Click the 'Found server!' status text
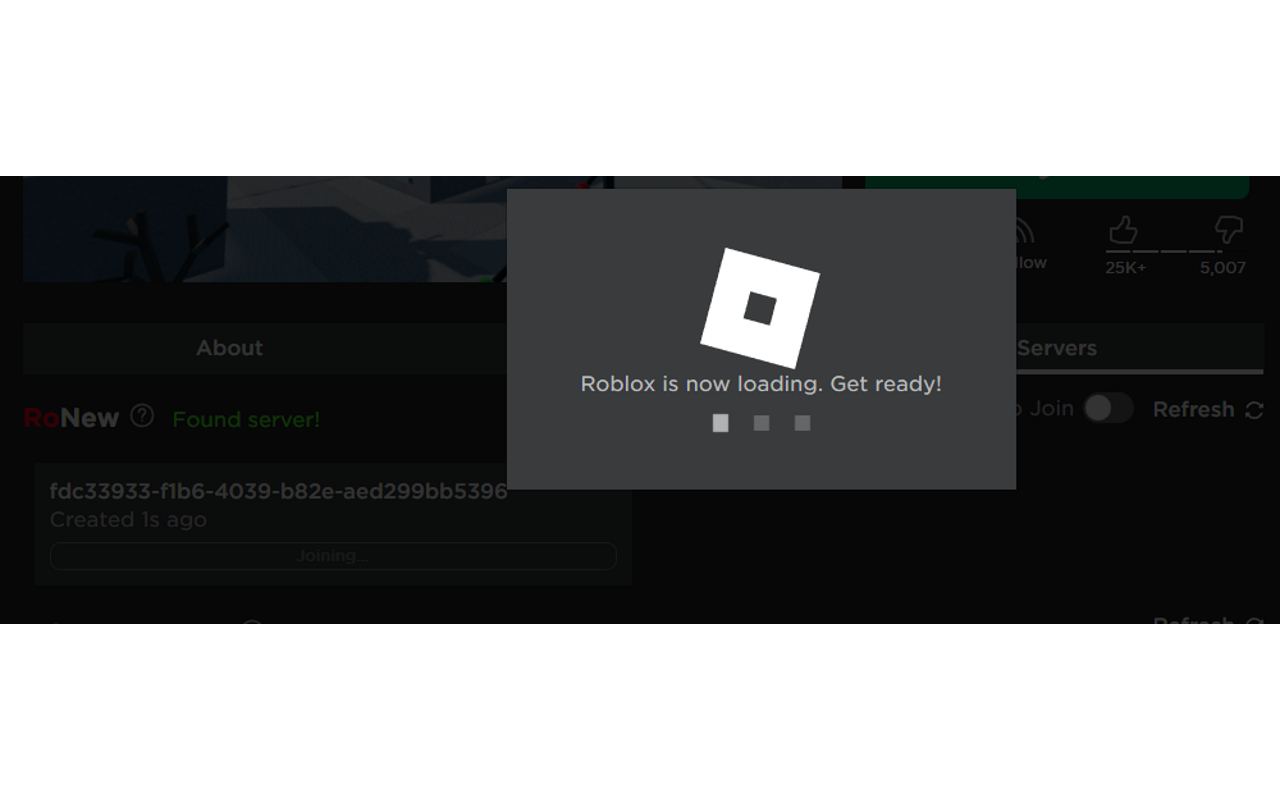Viewport: 1280px width, 800px height. tap(246, 420)
